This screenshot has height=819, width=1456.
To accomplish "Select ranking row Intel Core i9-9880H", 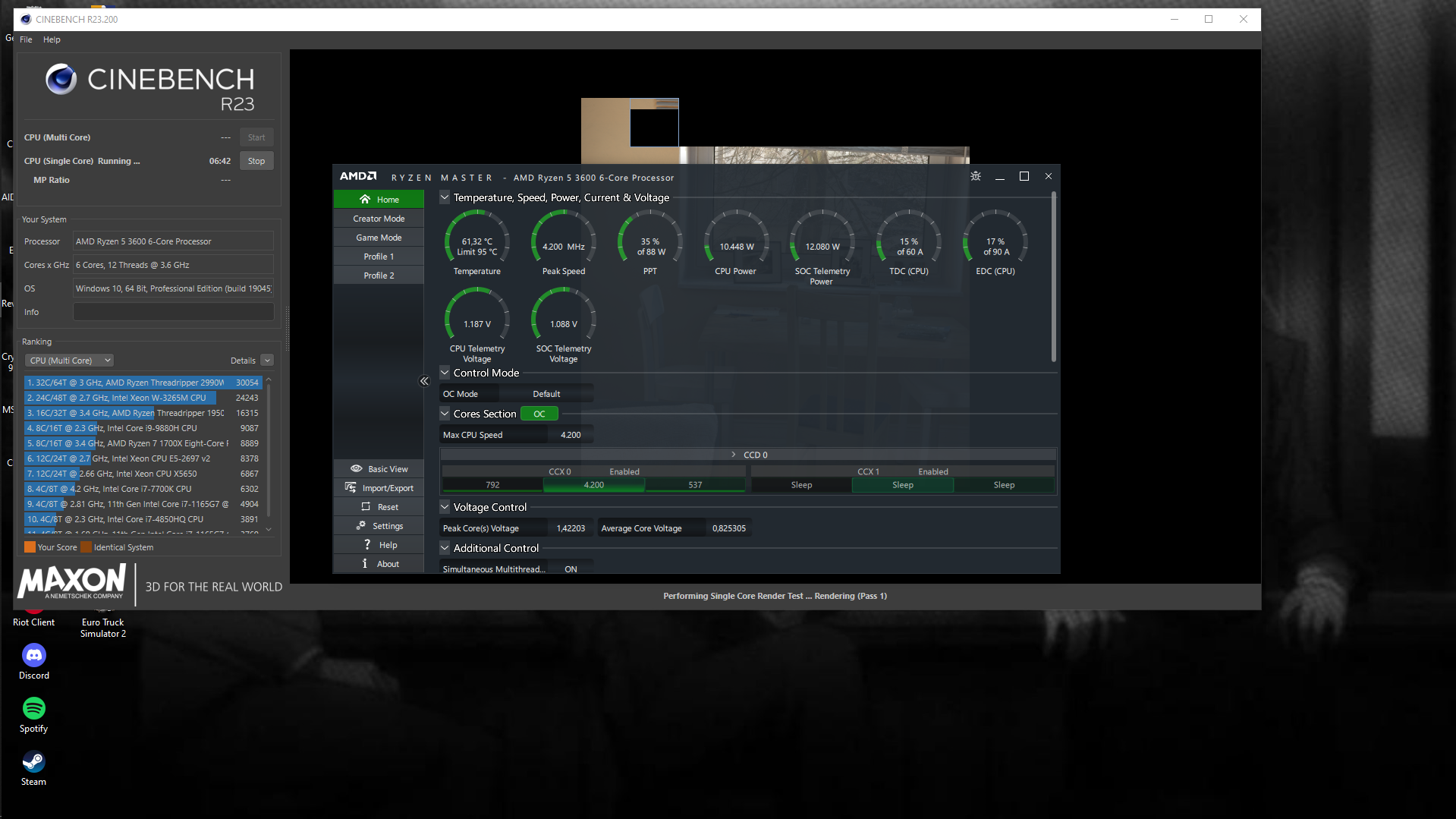I will (143, 428).
